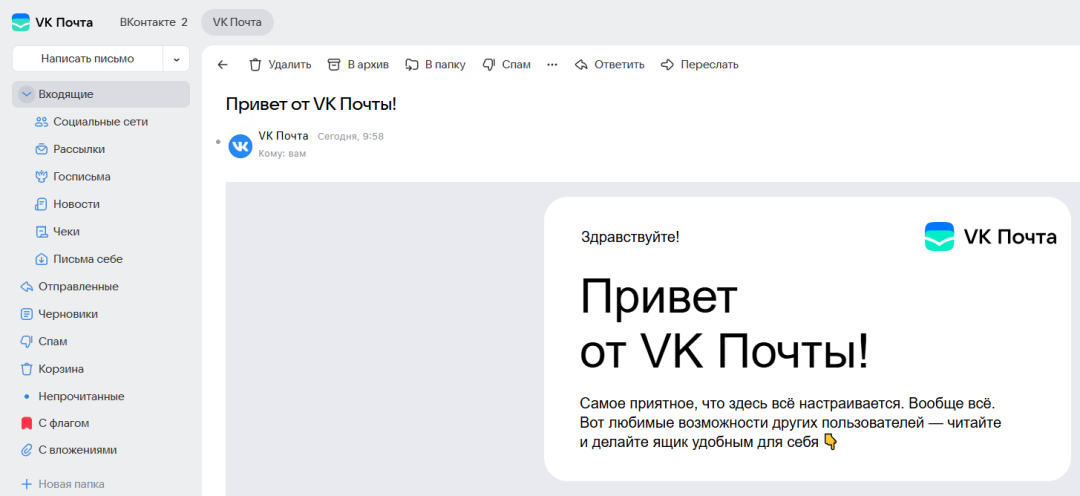The image size is (1080, 496).
Task: Go back with the left arrow icon
Action: (222, 65)
